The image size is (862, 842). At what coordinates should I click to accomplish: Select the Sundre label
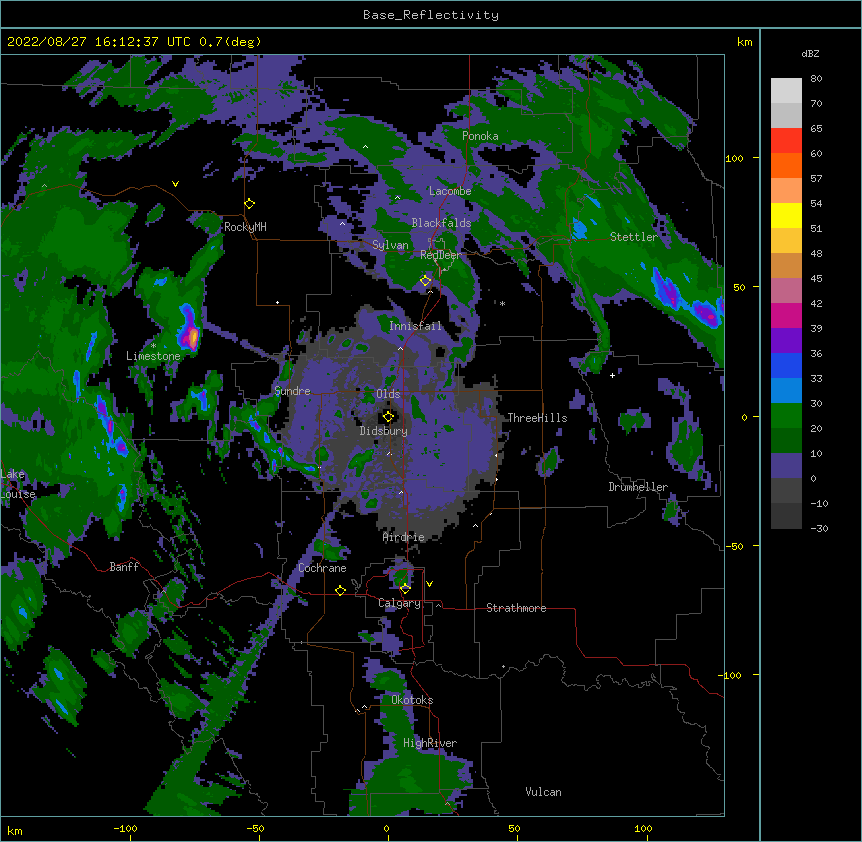click(292, 391)
